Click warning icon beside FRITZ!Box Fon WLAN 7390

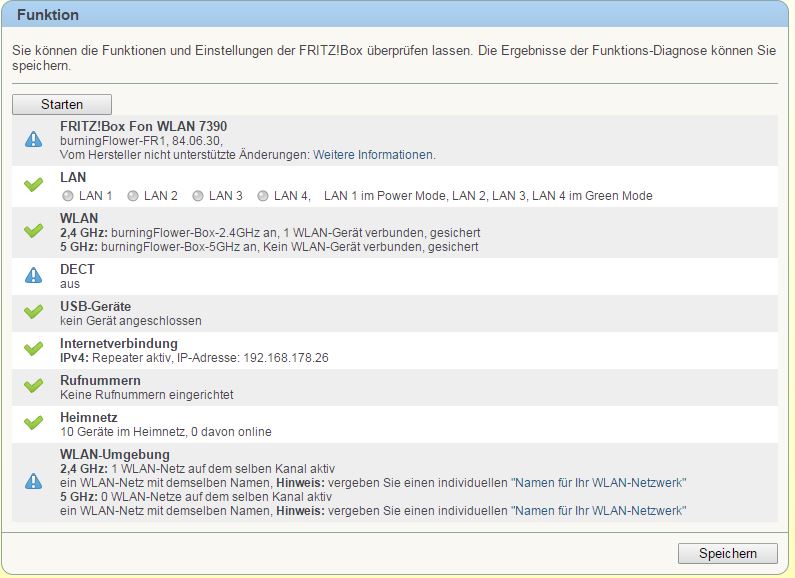[x=33, y=140]
